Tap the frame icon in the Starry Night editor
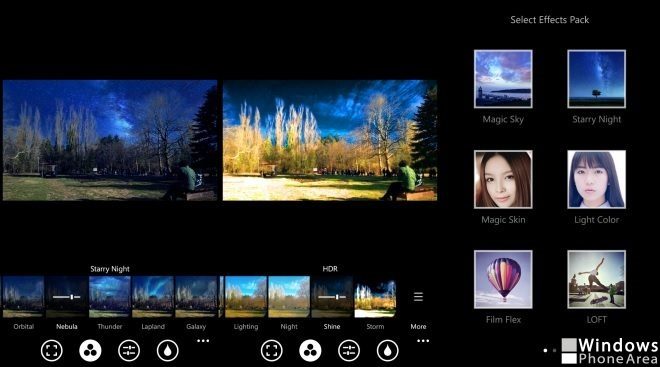660x367 pixels. click(x=52, y=351)
